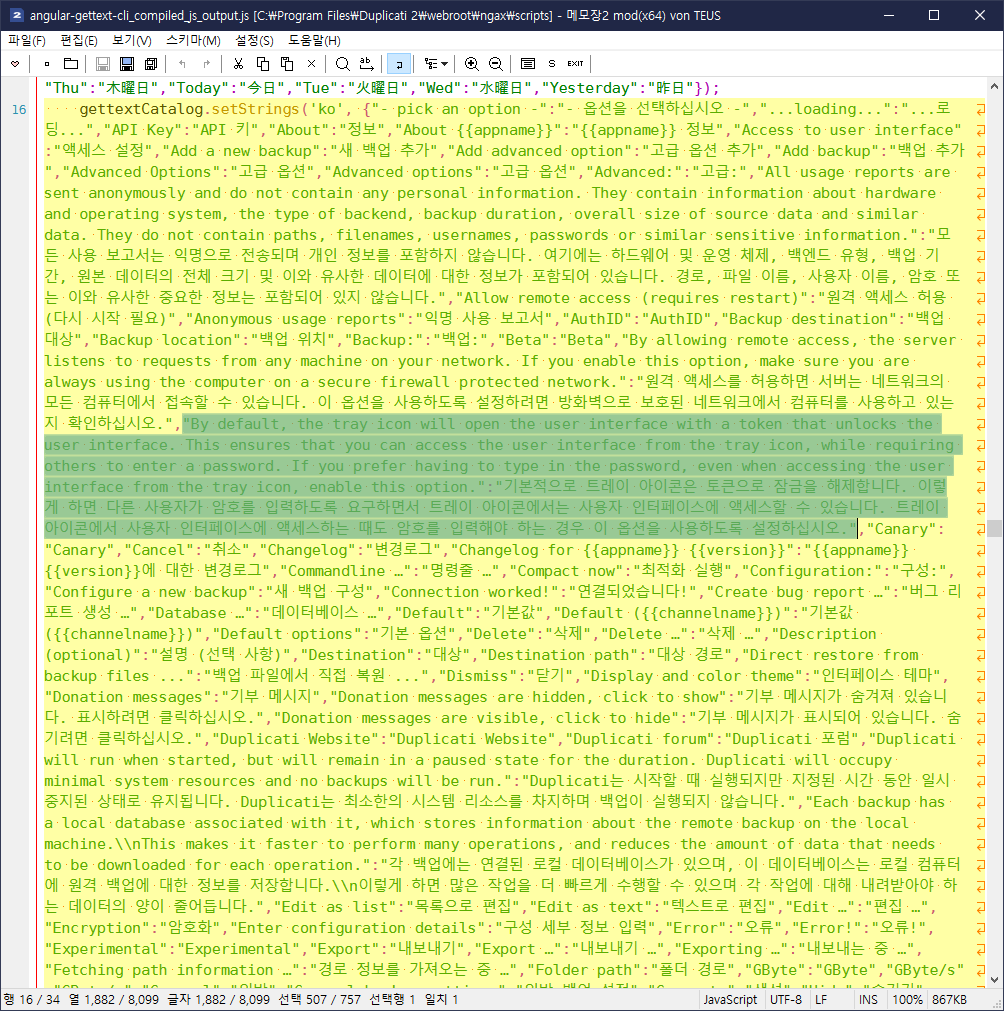Click the EXIT toolbar button

tap(575, 64)
